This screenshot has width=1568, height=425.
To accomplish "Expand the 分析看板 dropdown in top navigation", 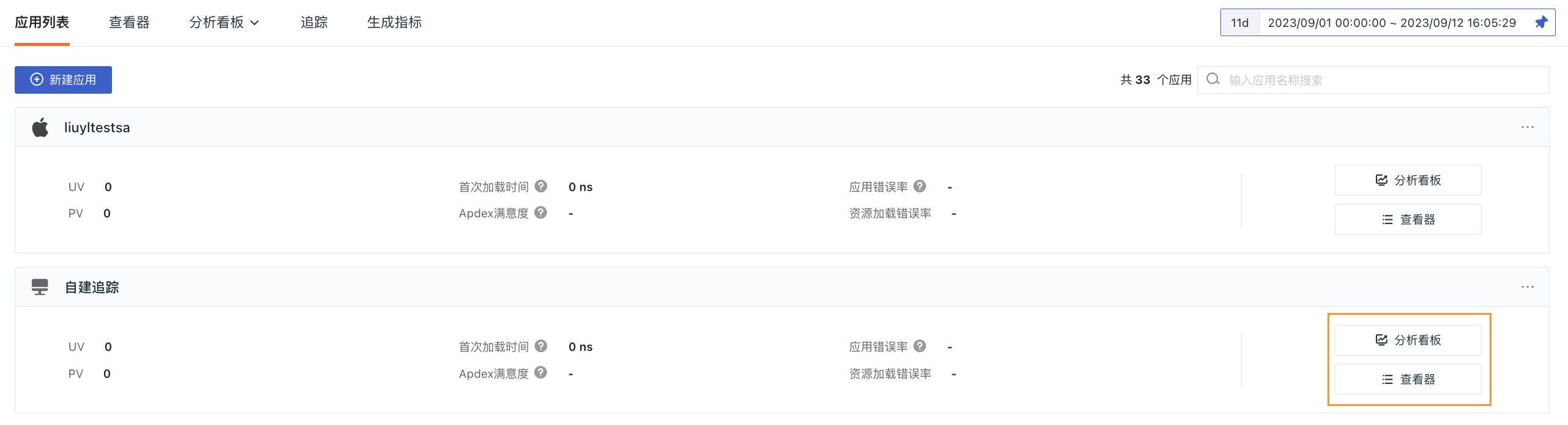I will [x=224, y=23].
